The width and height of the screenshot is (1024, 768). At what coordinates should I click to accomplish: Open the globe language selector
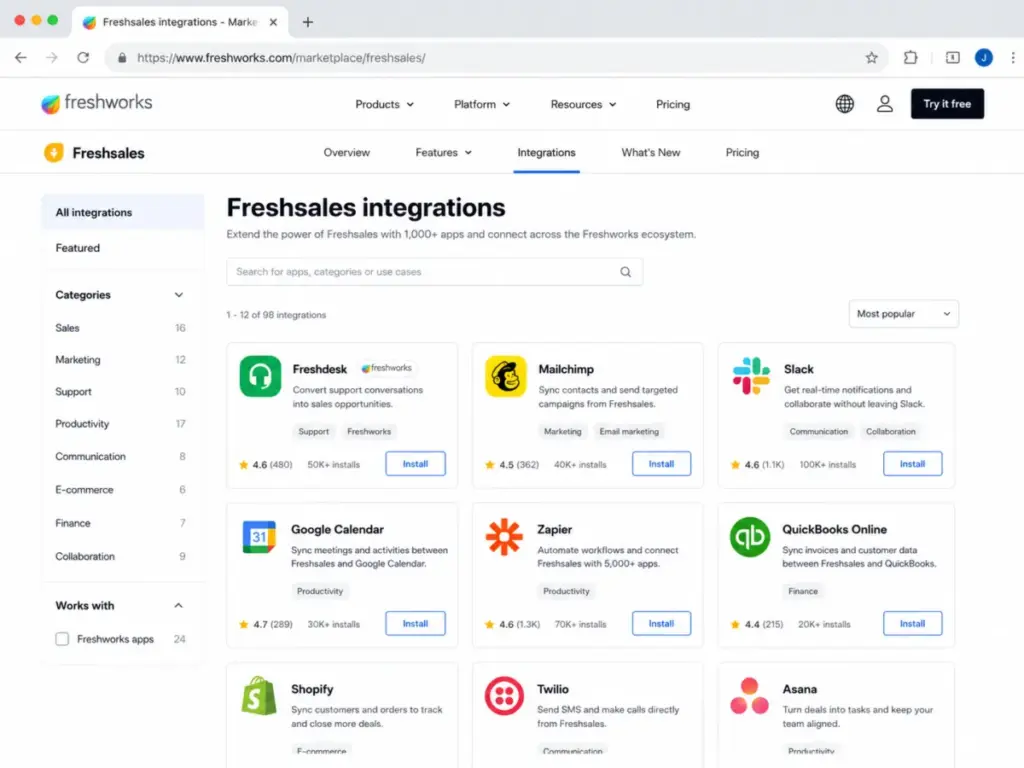844,104
